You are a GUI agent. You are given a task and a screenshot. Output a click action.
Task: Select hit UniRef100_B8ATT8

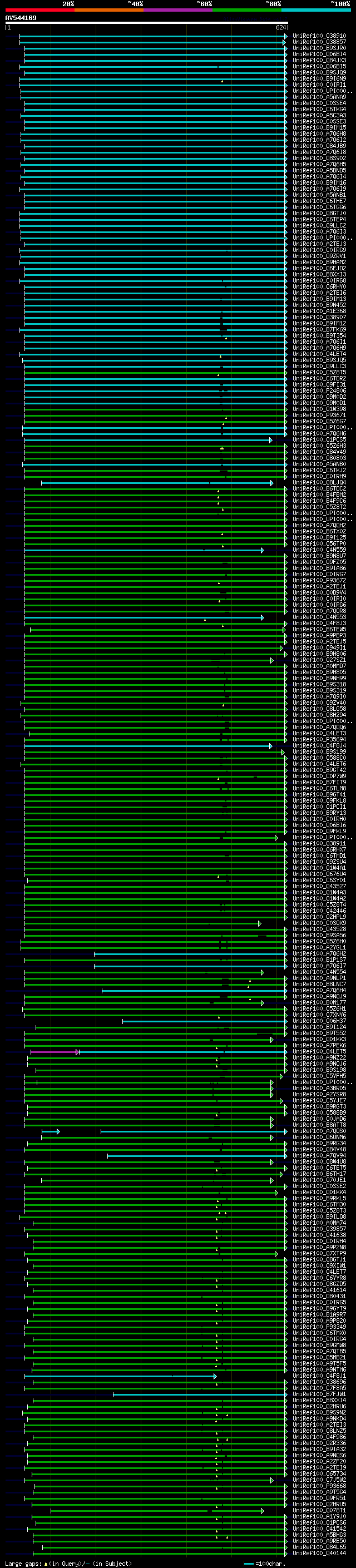[x=319, y=1125]
